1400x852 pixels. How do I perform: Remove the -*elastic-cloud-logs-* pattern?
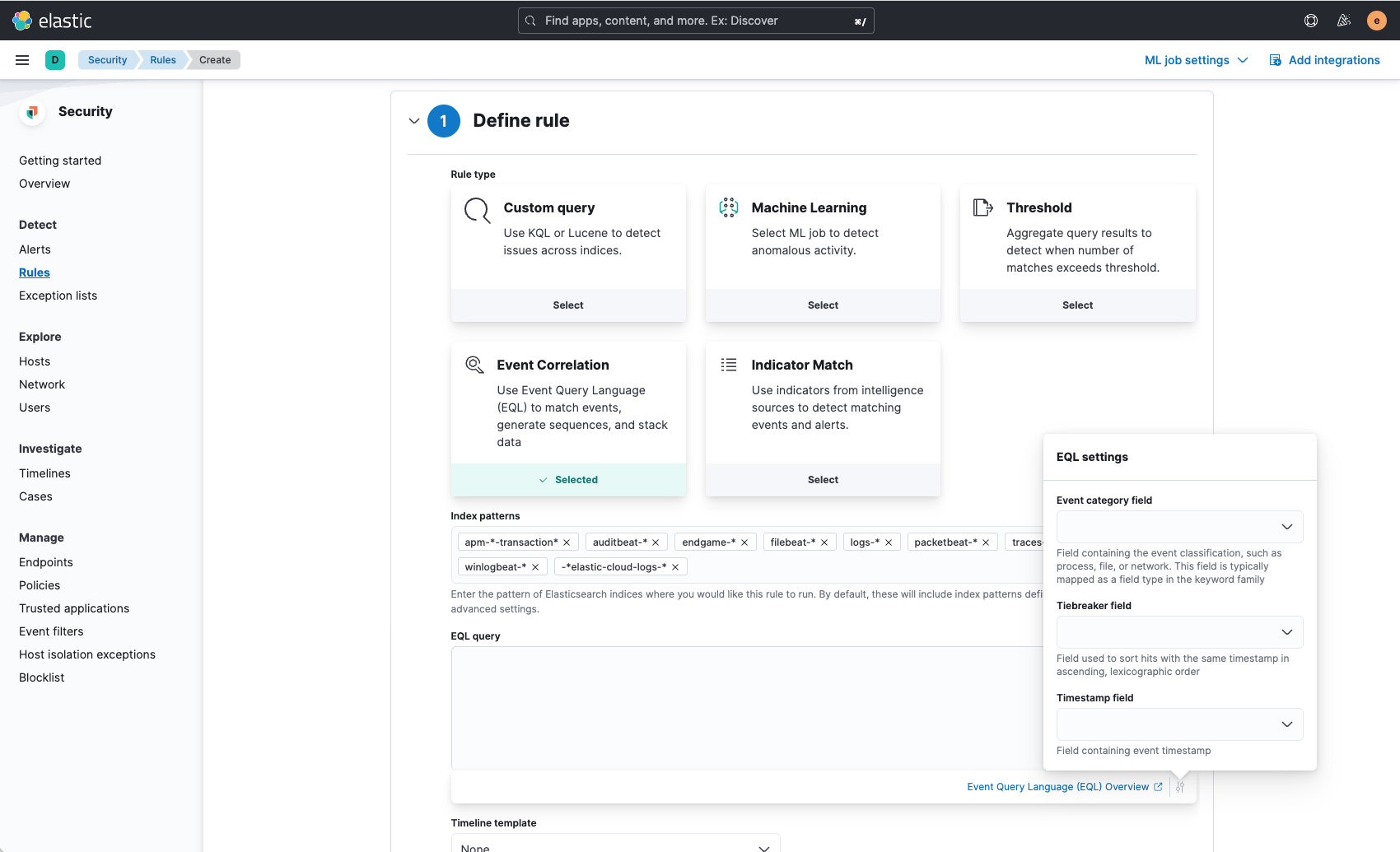[x=675, y=567]
